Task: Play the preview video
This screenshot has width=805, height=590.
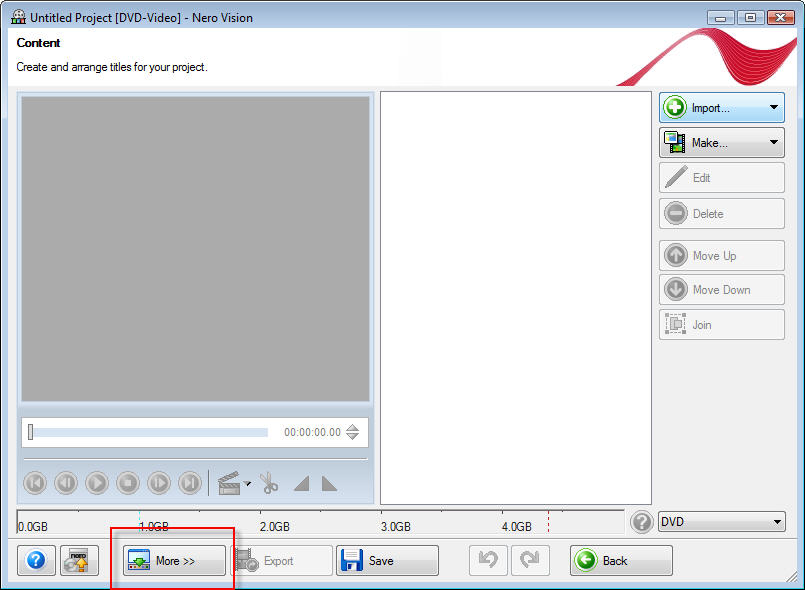Action: 97,483
